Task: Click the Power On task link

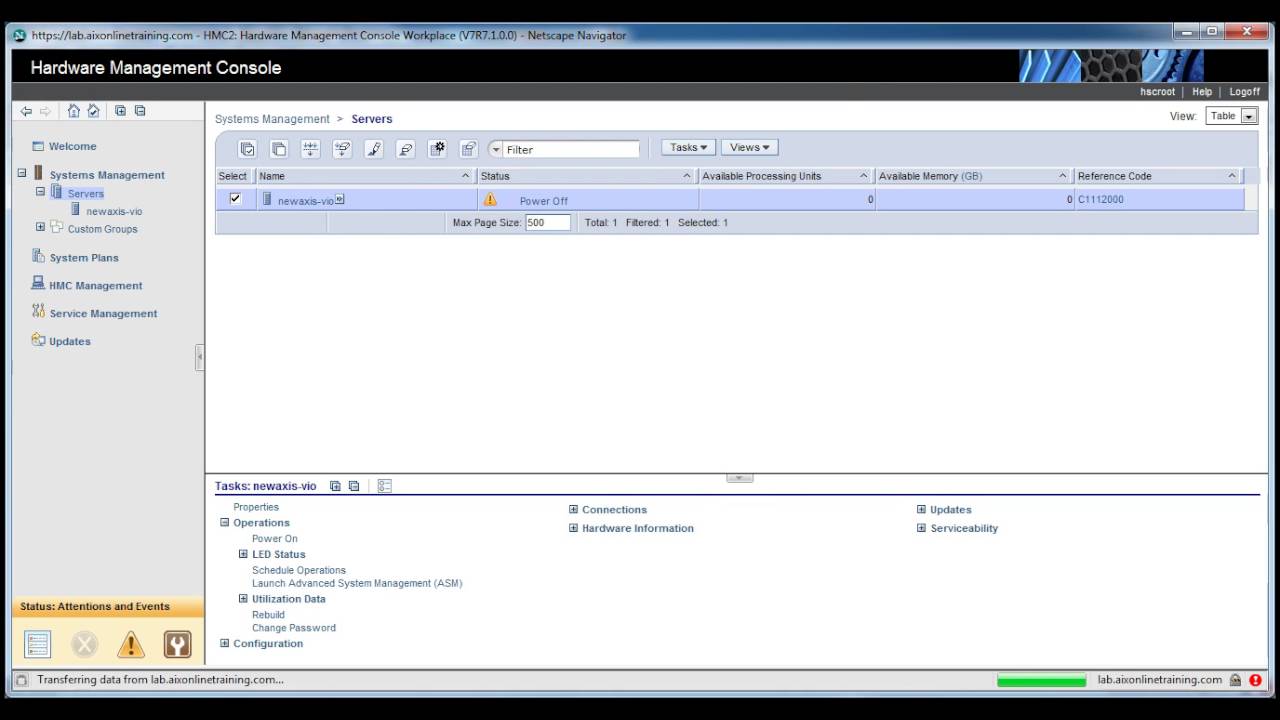Action: pyautogui.click(x=275, y=539)
